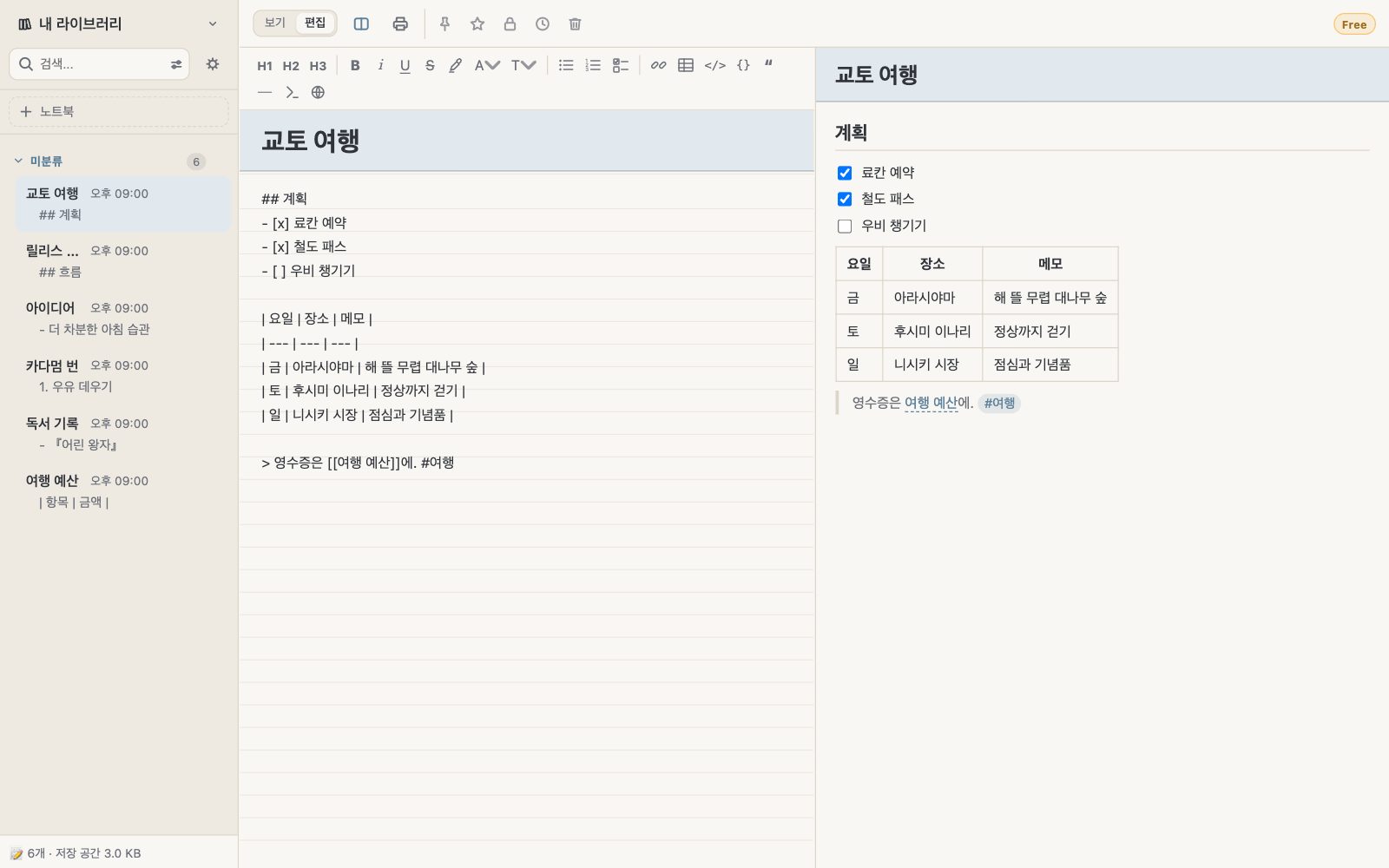This screenshot has height=868, width=1389.
Task: Insert a table
Action: pyautogui.click(x=686, y=65)
